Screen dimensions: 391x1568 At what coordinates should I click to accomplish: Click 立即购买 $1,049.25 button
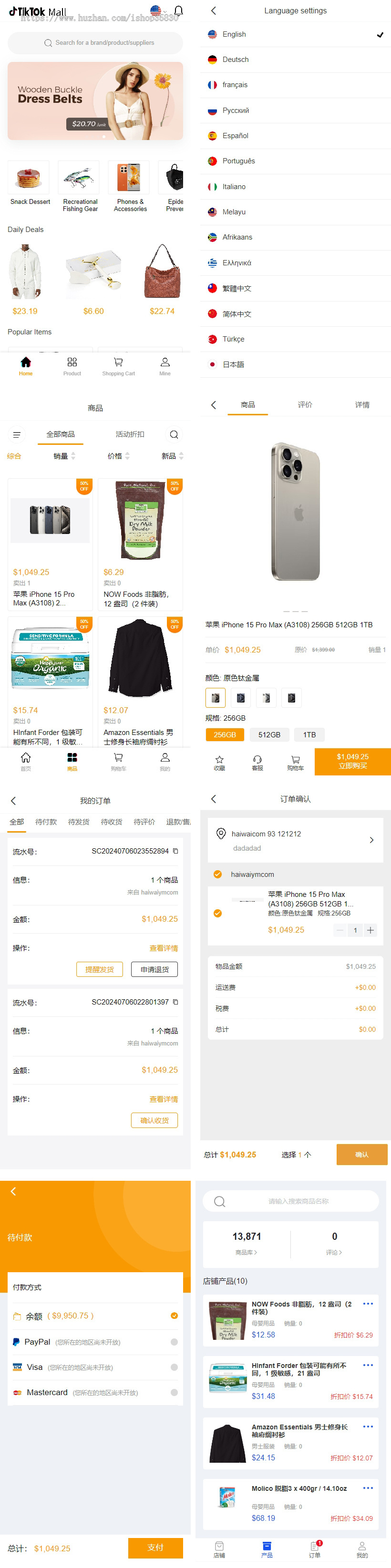tap(353, 762)
